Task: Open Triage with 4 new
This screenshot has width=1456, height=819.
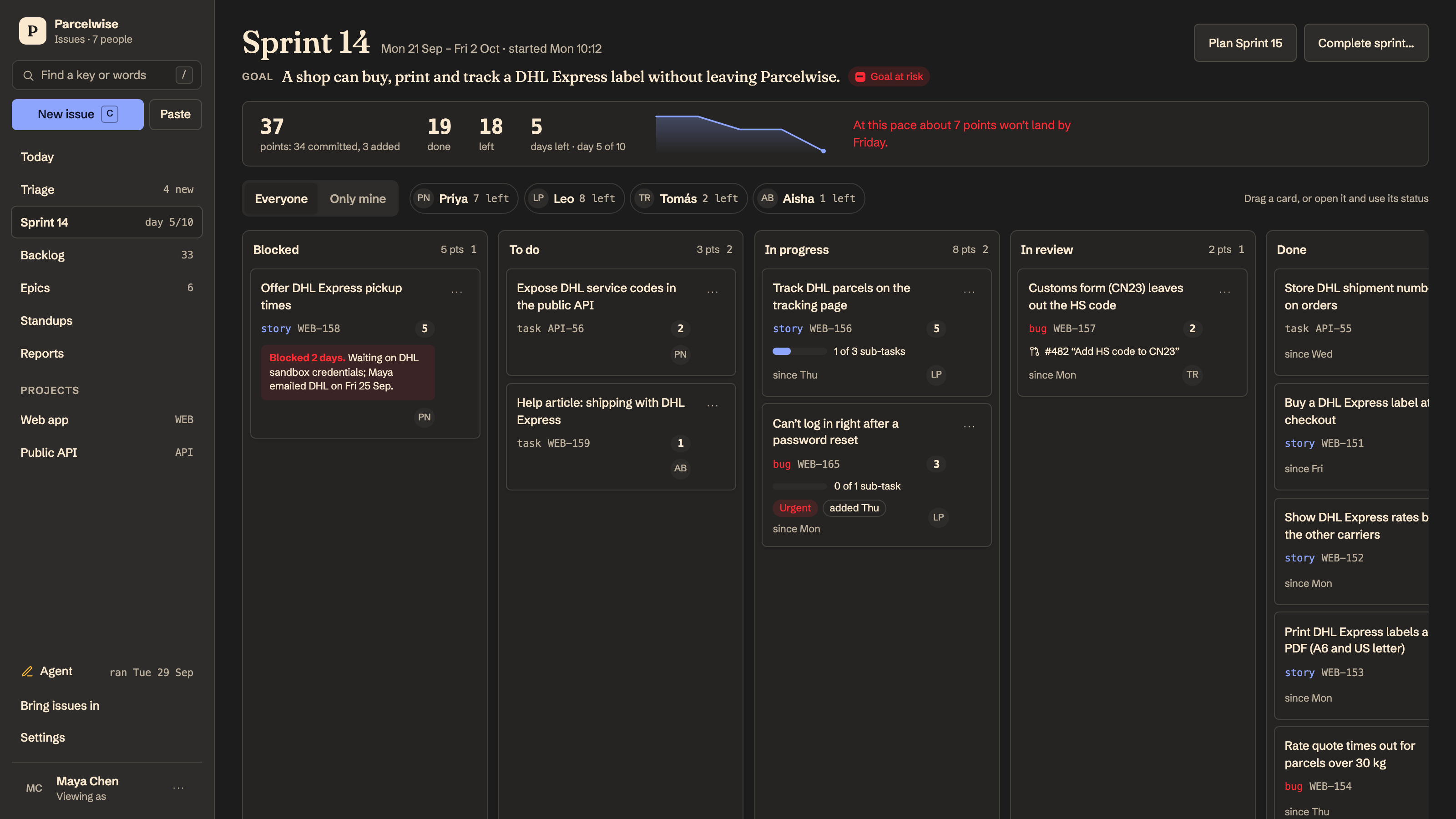Action: (x=107, y=190)
